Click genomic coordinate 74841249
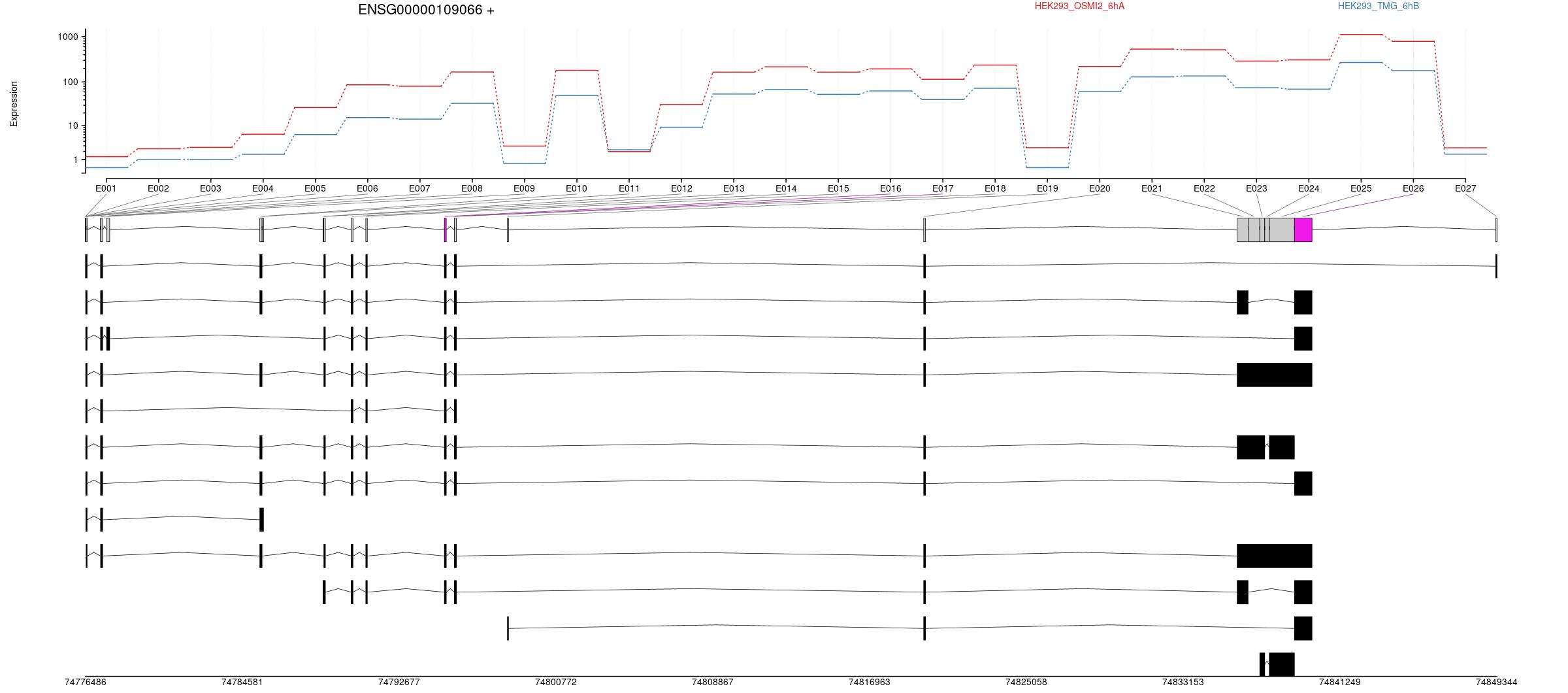1568x693 pixels. pos(1340,682)
